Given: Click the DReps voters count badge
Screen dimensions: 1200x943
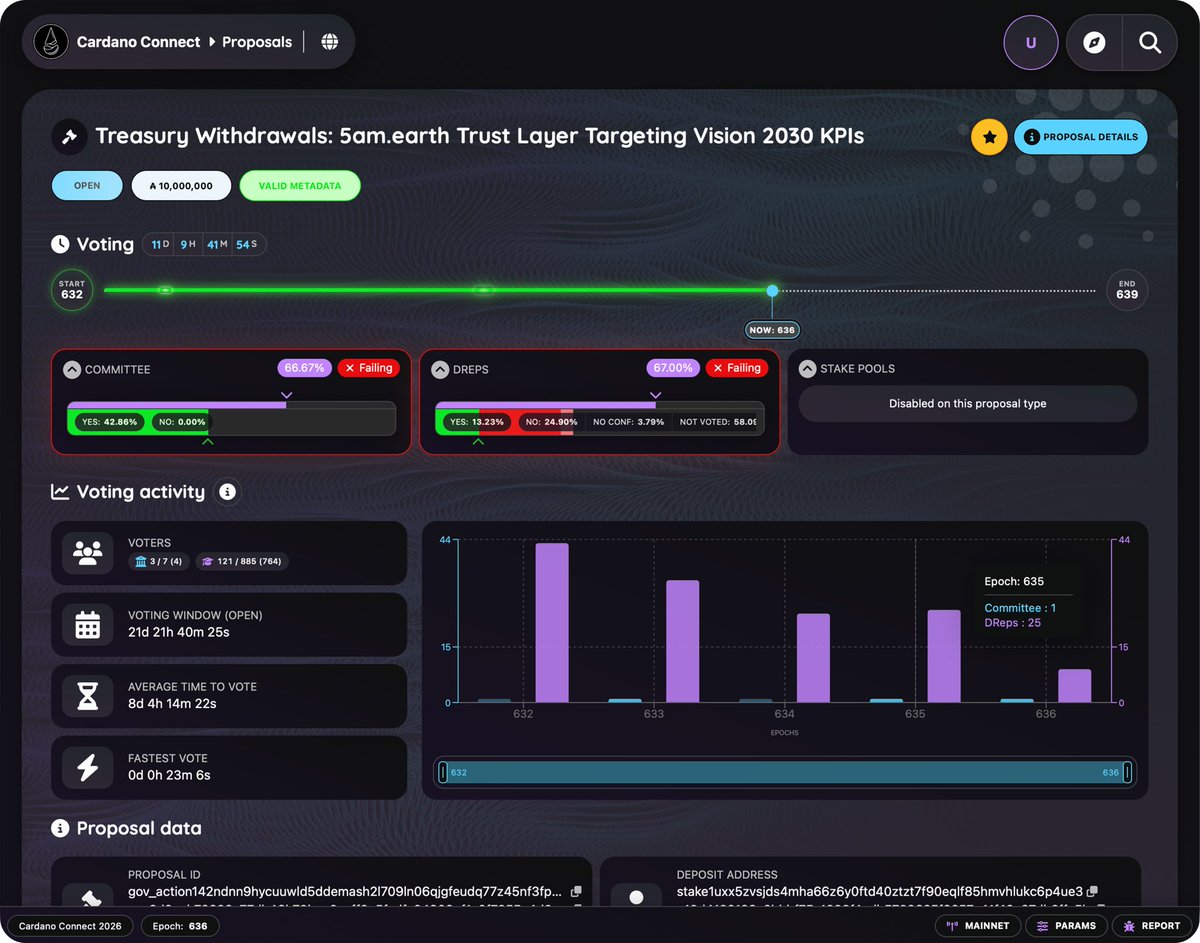Looking at the screenshot, I should tap(242, 562).
